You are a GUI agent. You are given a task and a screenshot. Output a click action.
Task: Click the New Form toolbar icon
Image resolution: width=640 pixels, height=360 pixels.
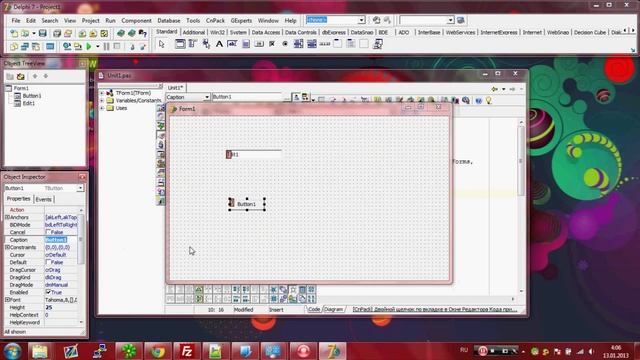tap(50, 47)
